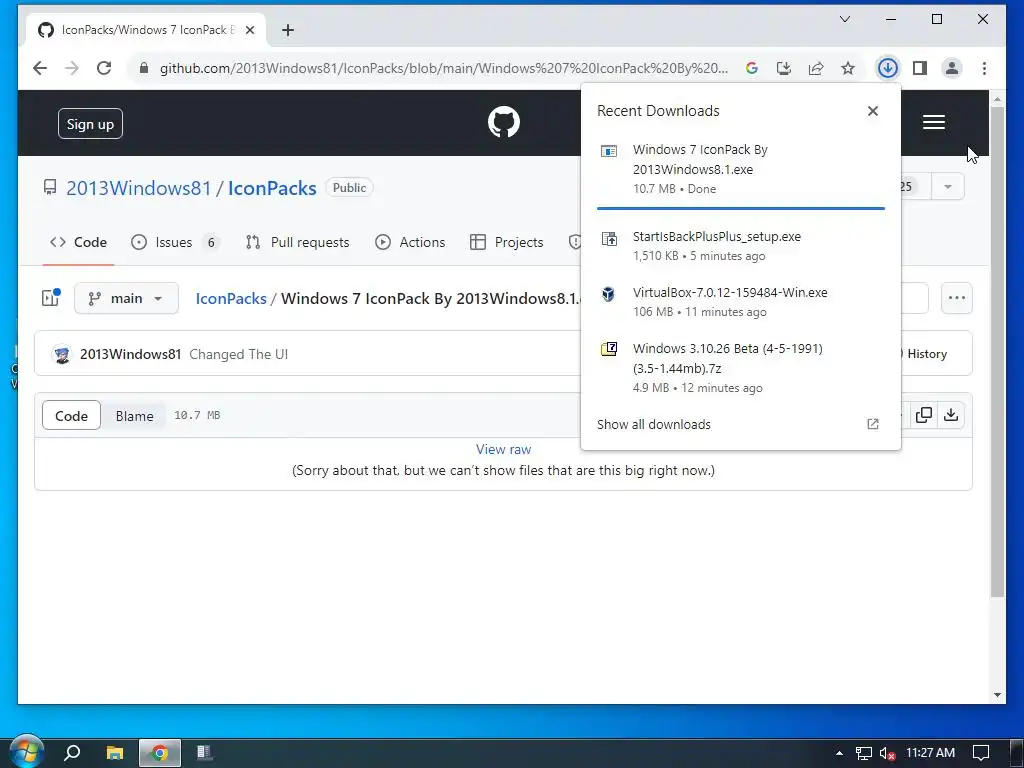This screenshot has height=768, width=1024.
Task: Open the 2013Windows81 user link
Action: click(x=138, y=188)
